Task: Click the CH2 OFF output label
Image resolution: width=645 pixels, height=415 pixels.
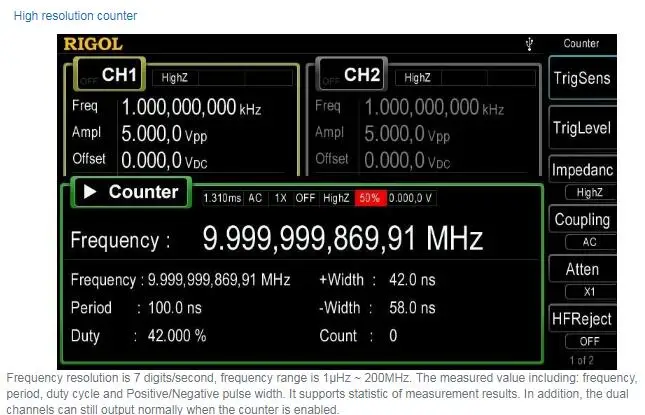Action: (x=331, y=81)
